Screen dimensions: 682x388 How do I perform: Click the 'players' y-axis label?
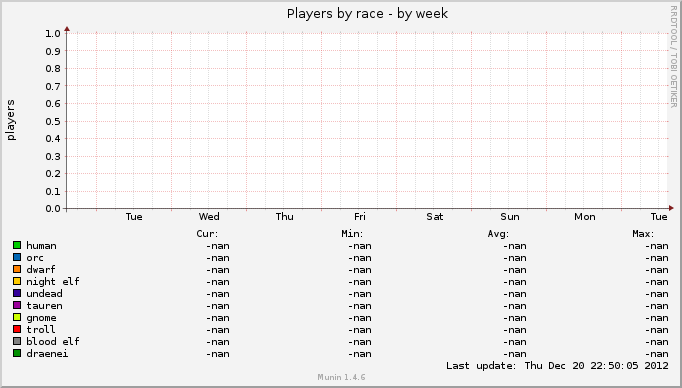point(11,120)
